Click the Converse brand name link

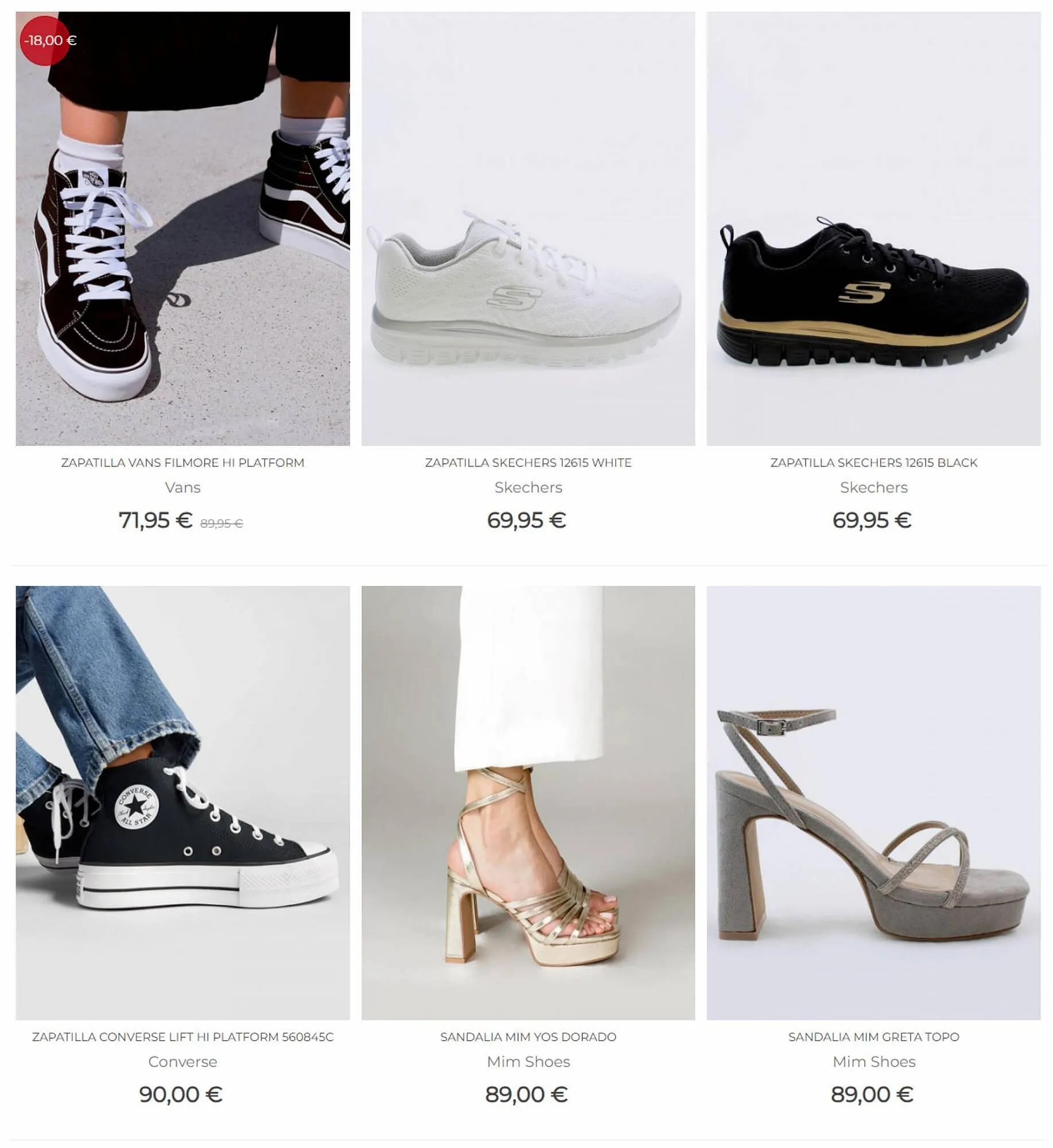[x=182, y=1061]
